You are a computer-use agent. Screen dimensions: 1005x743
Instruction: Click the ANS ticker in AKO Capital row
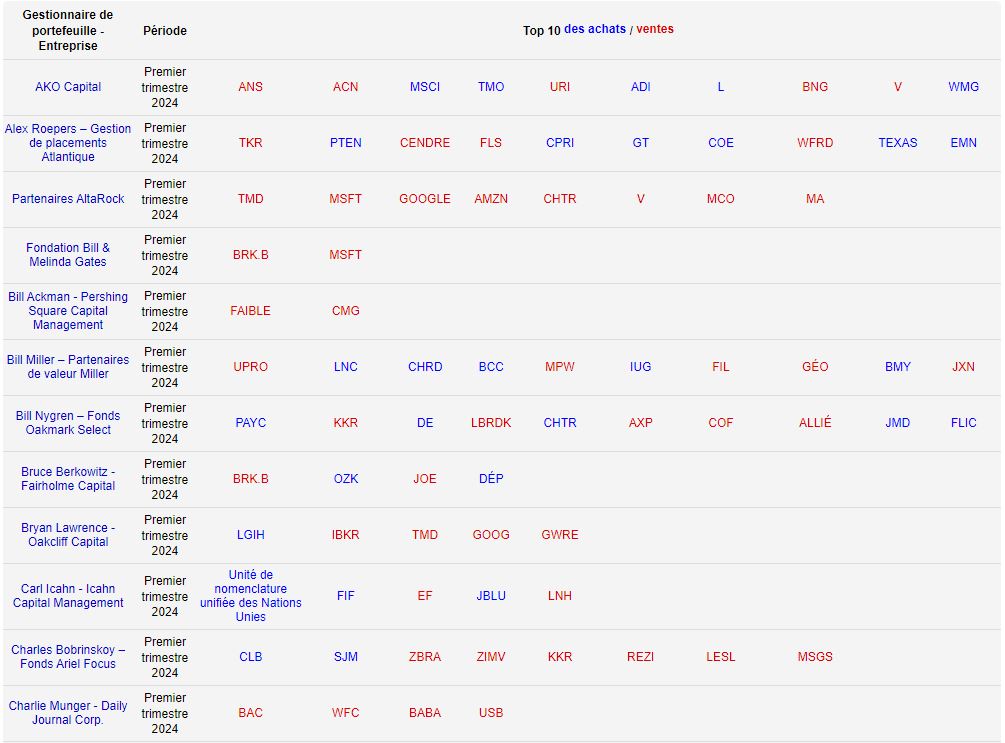click(x=250, y=87)
